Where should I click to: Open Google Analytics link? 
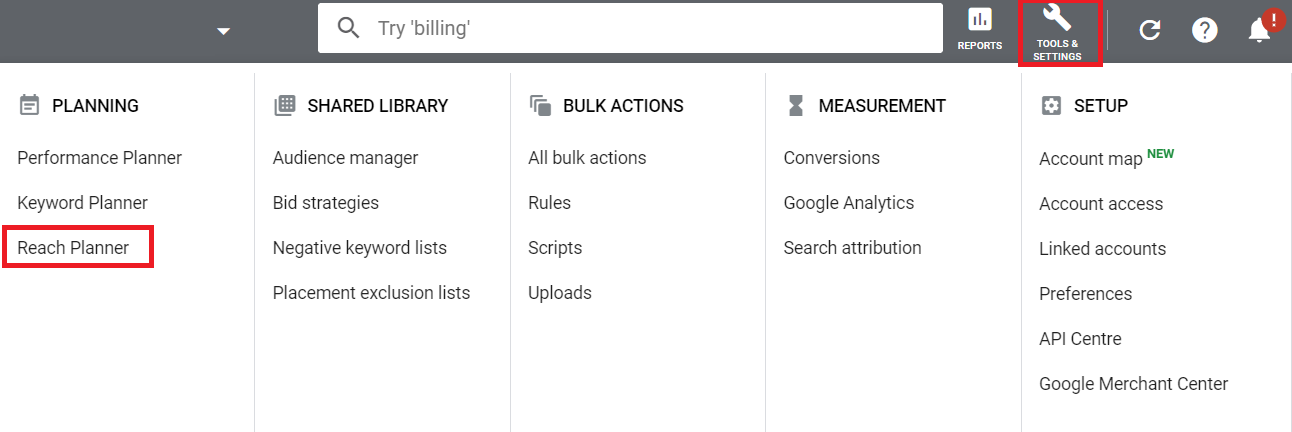tap(849, 203)
